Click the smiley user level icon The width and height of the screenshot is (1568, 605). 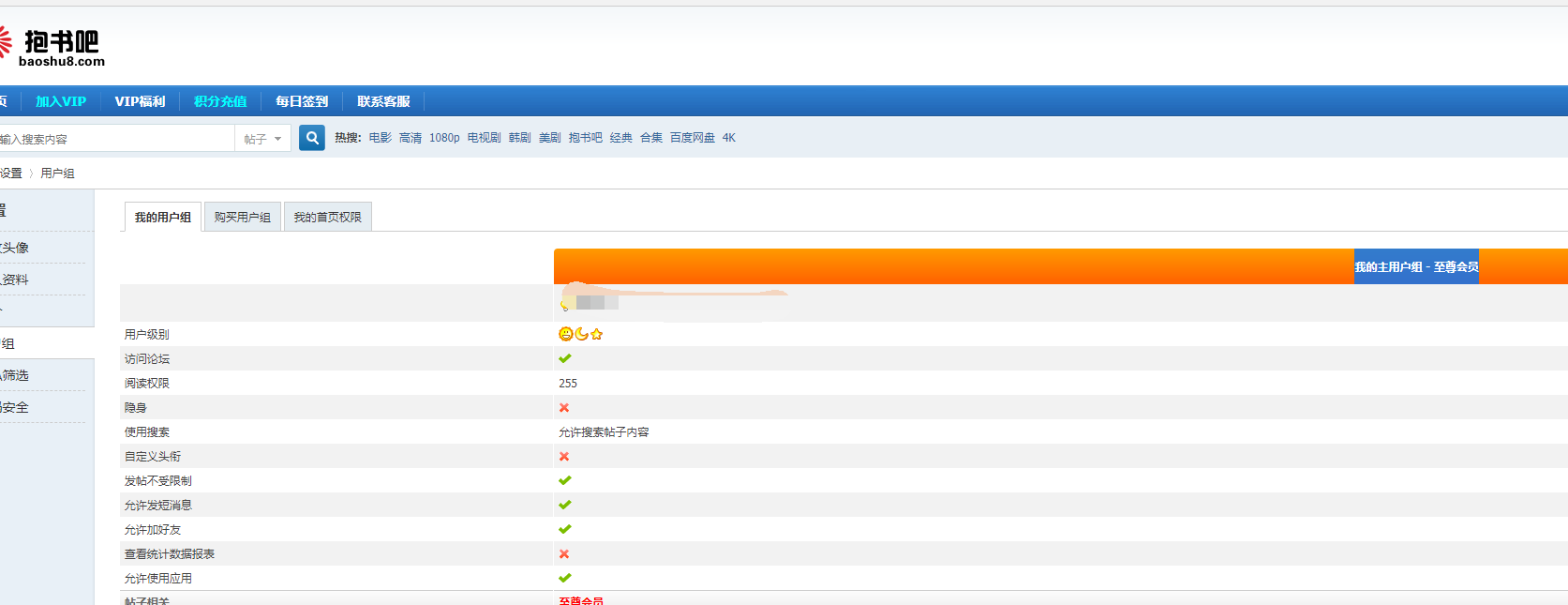click(x=566, y=334)
